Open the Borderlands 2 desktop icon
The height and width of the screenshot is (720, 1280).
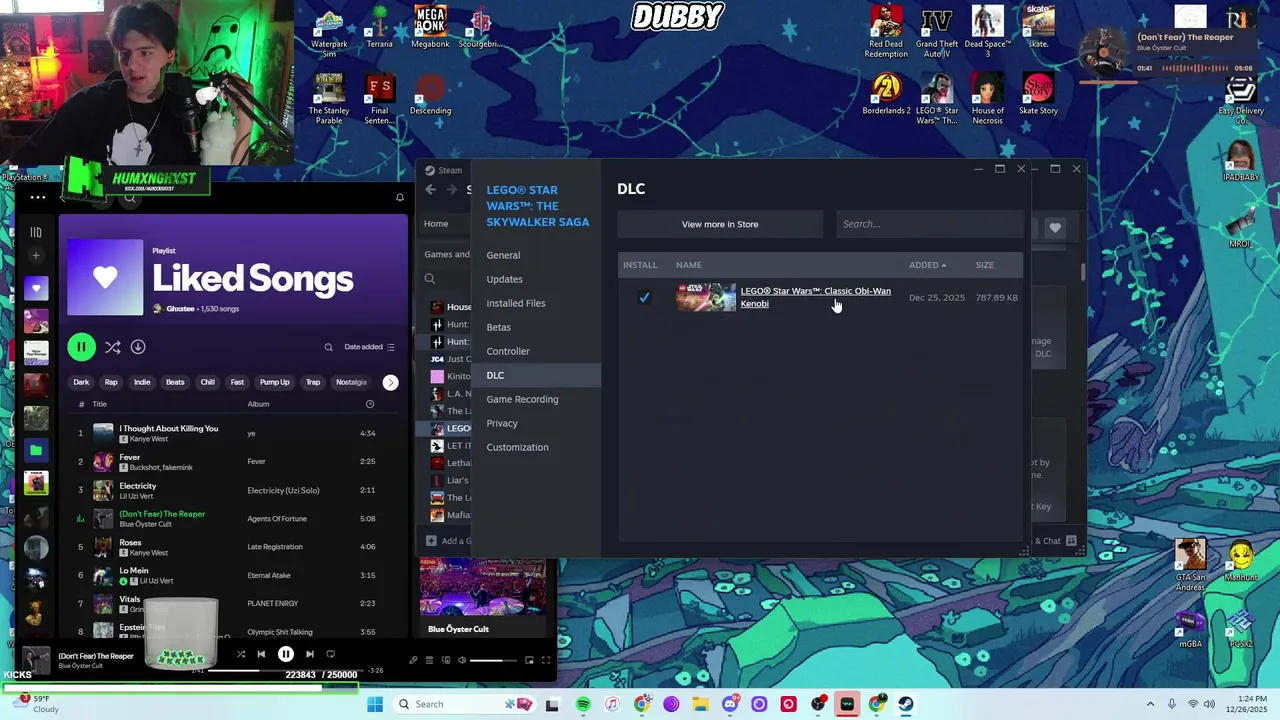coord(886,94)
